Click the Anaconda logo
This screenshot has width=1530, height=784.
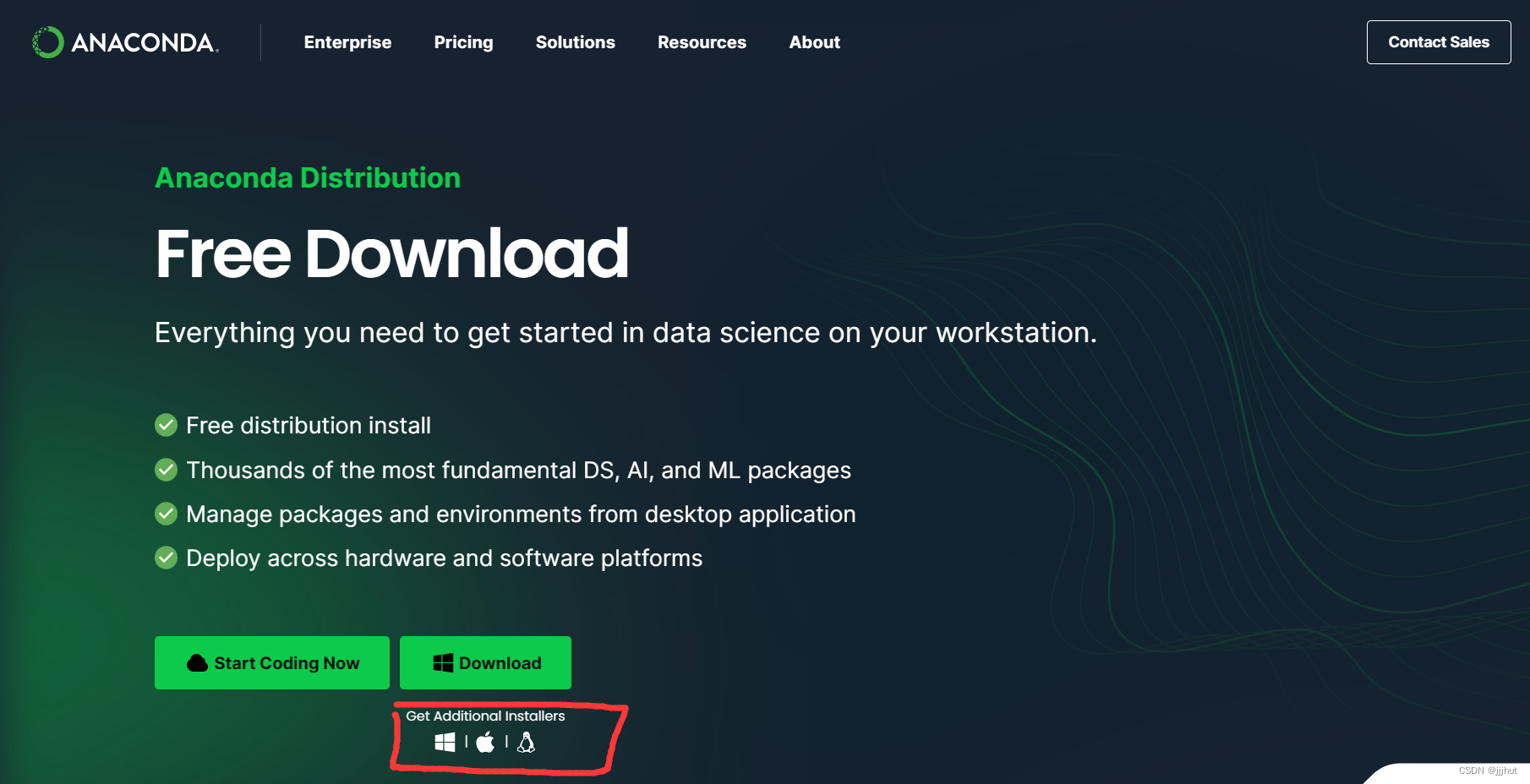click(x=125, y=42)
